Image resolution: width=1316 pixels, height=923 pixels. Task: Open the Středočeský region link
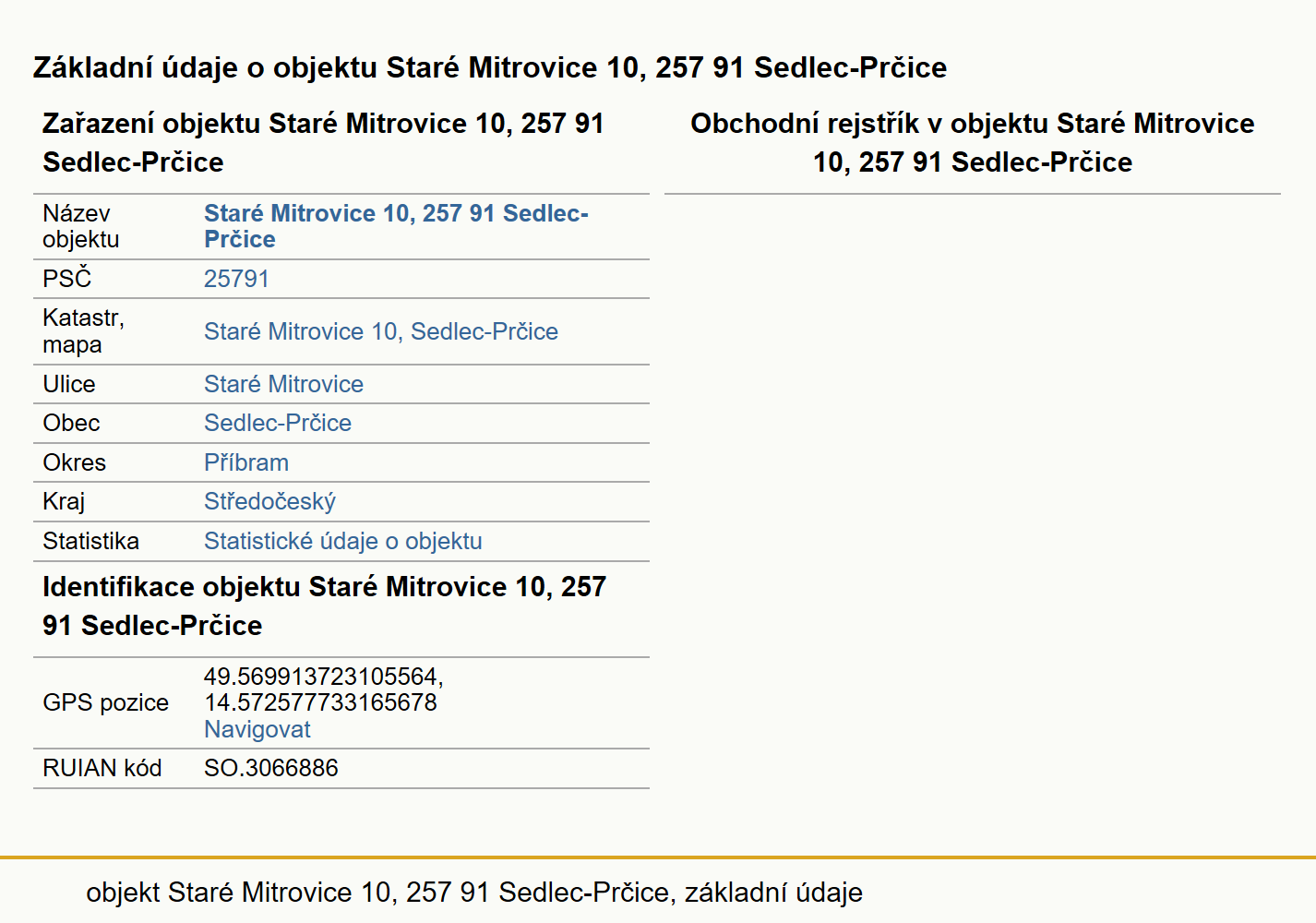pos(269,501)
